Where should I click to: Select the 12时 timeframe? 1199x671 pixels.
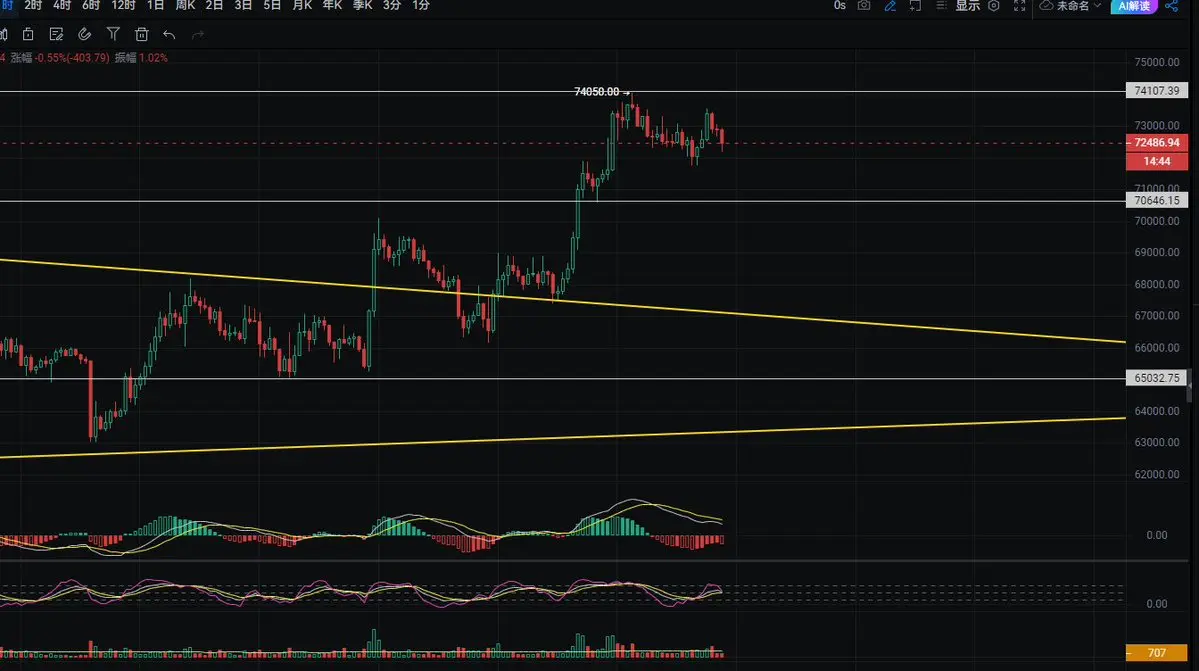pos(123,5)
